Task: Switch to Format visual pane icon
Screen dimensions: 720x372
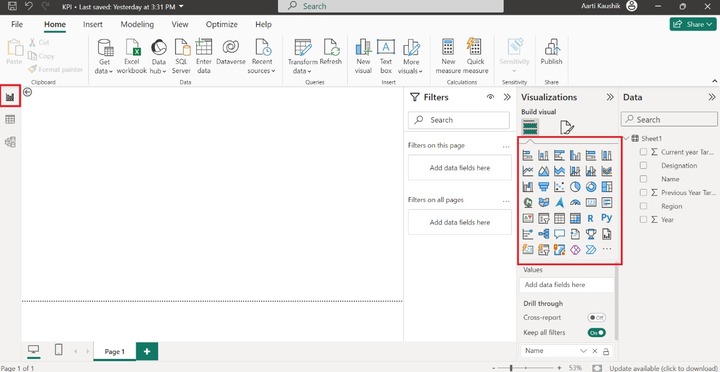Action: coord(567,127)
